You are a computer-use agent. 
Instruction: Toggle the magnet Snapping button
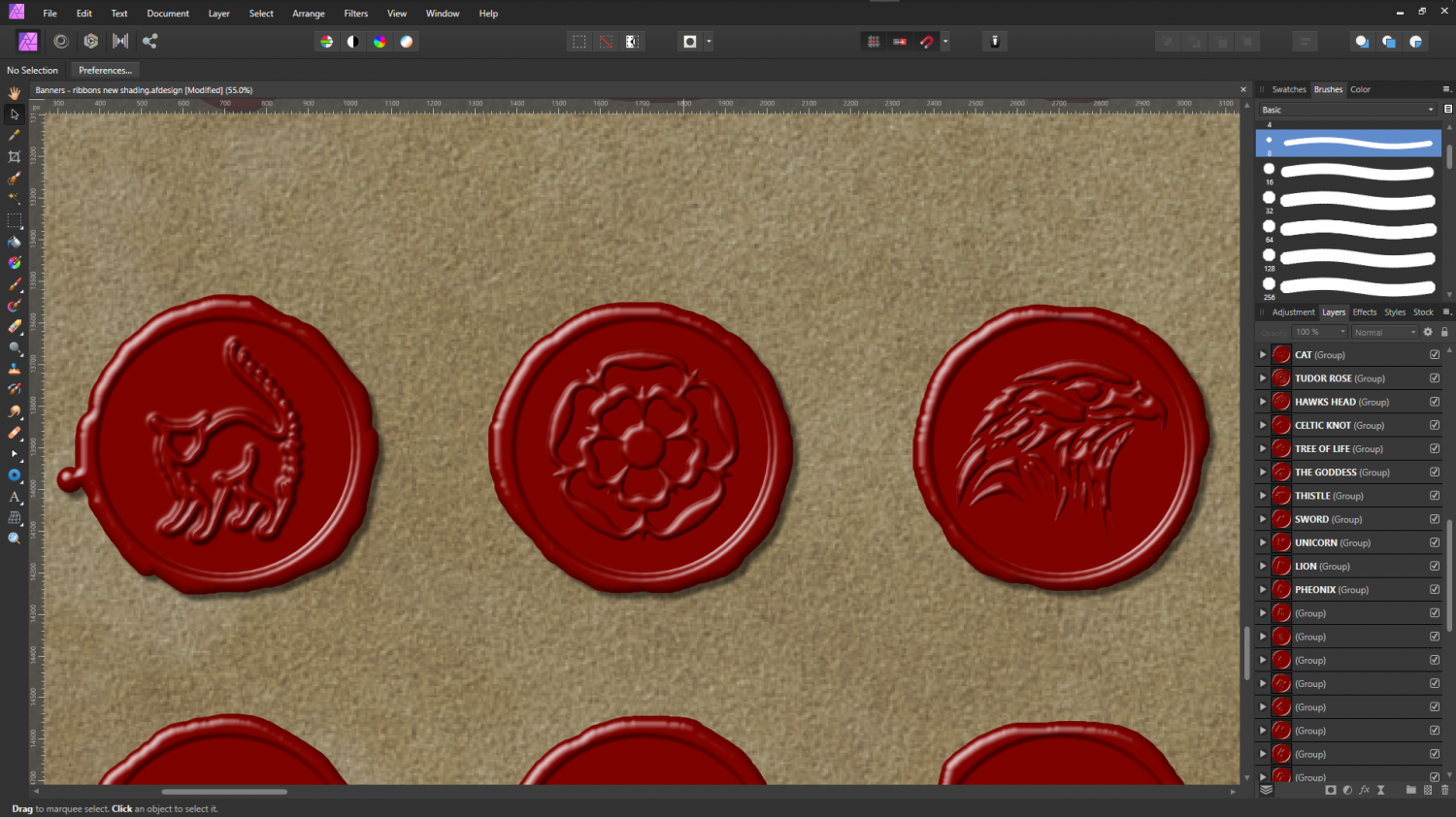[927, 42]
